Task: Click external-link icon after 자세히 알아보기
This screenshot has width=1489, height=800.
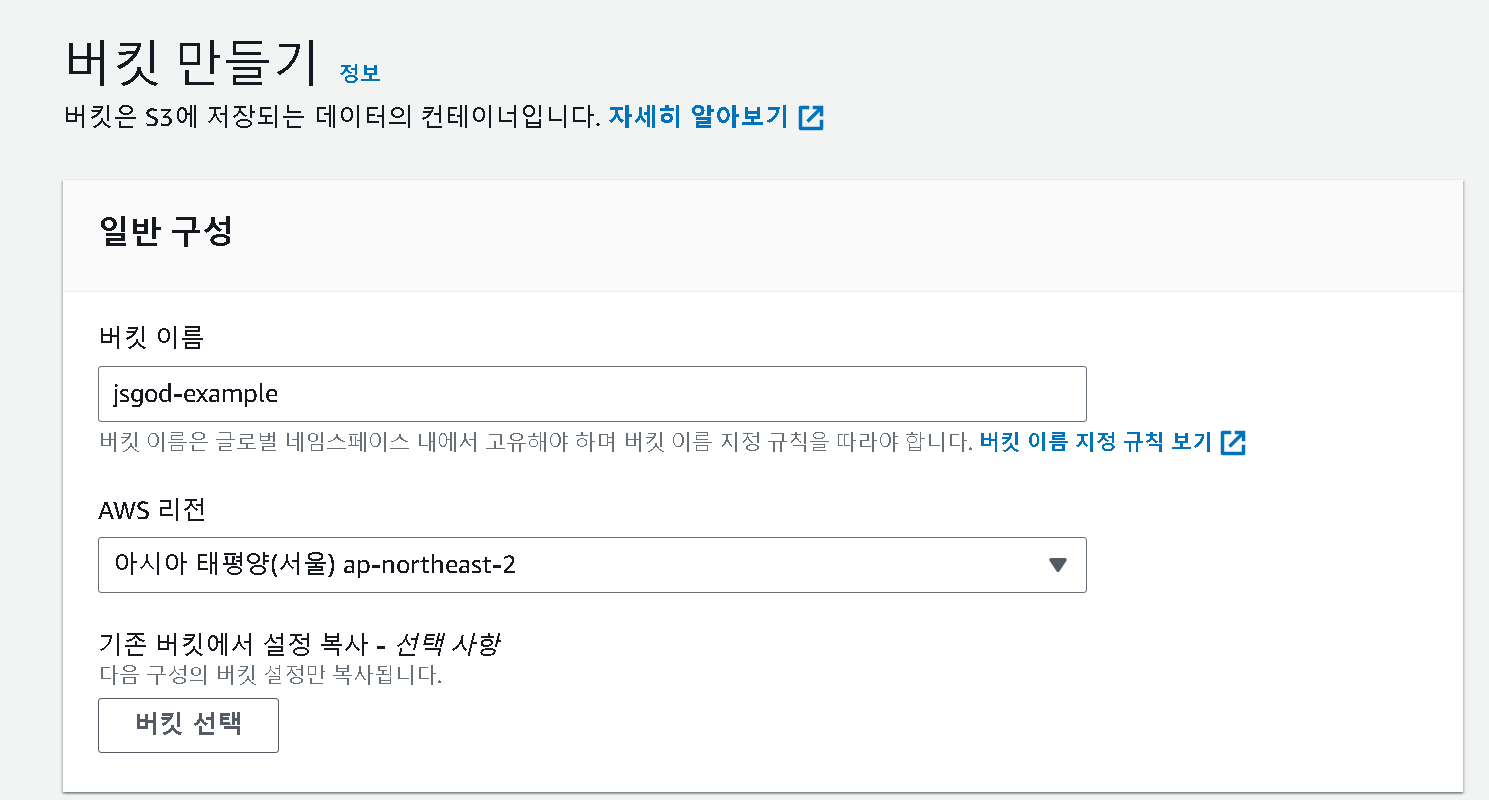Action: coord(811,118)
